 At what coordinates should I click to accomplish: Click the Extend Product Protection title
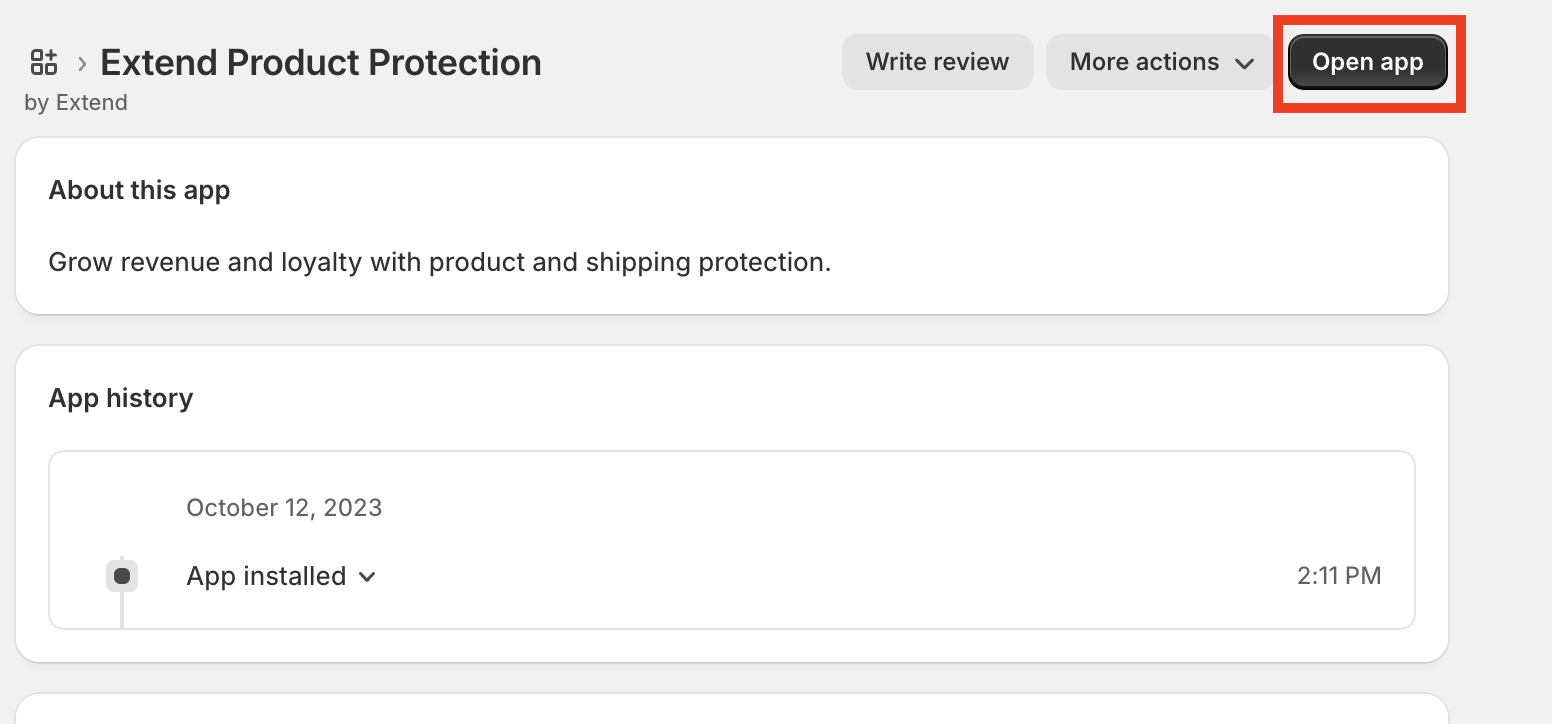(x=321, y=62)
